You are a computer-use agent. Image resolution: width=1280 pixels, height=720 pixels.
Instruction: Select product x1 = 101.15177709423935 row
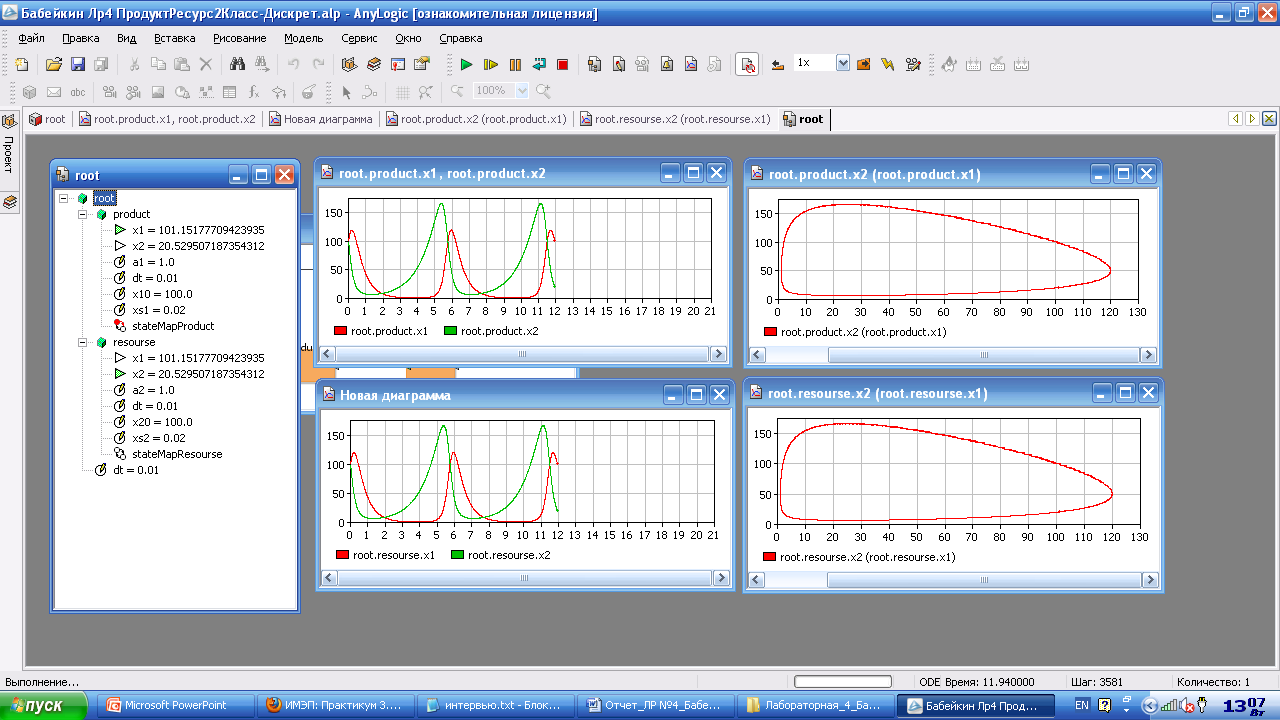tap(189, 230)
